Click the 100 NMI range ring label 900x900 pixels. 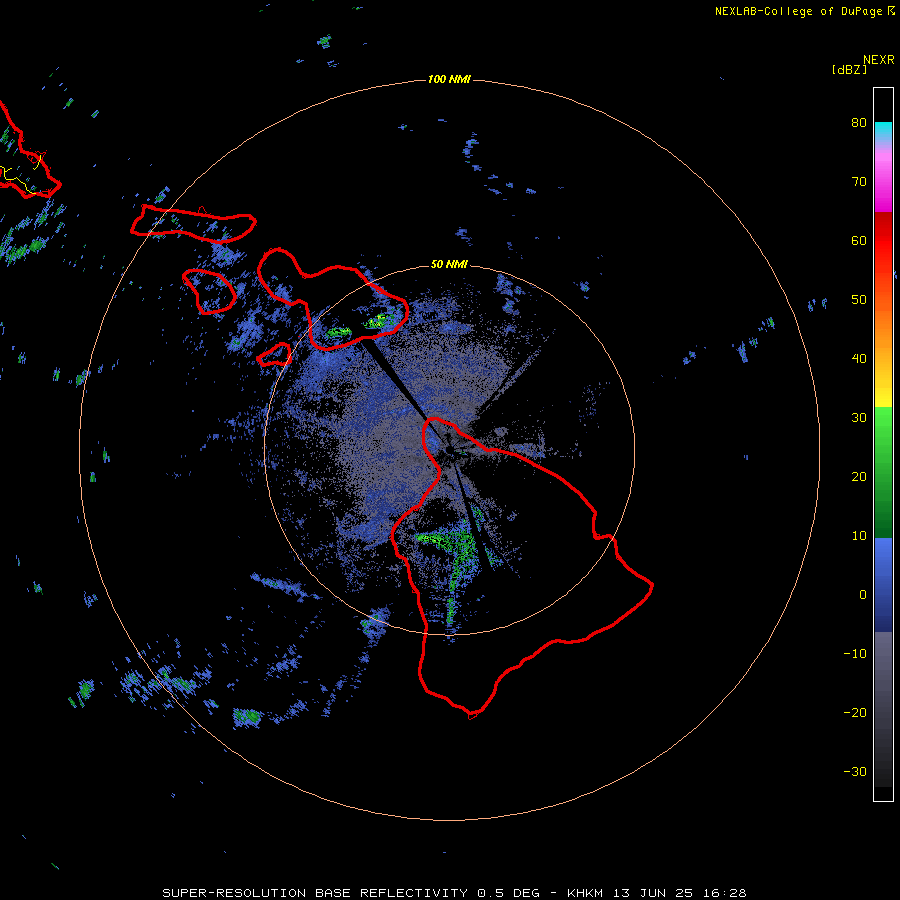(x=449, y=79)
